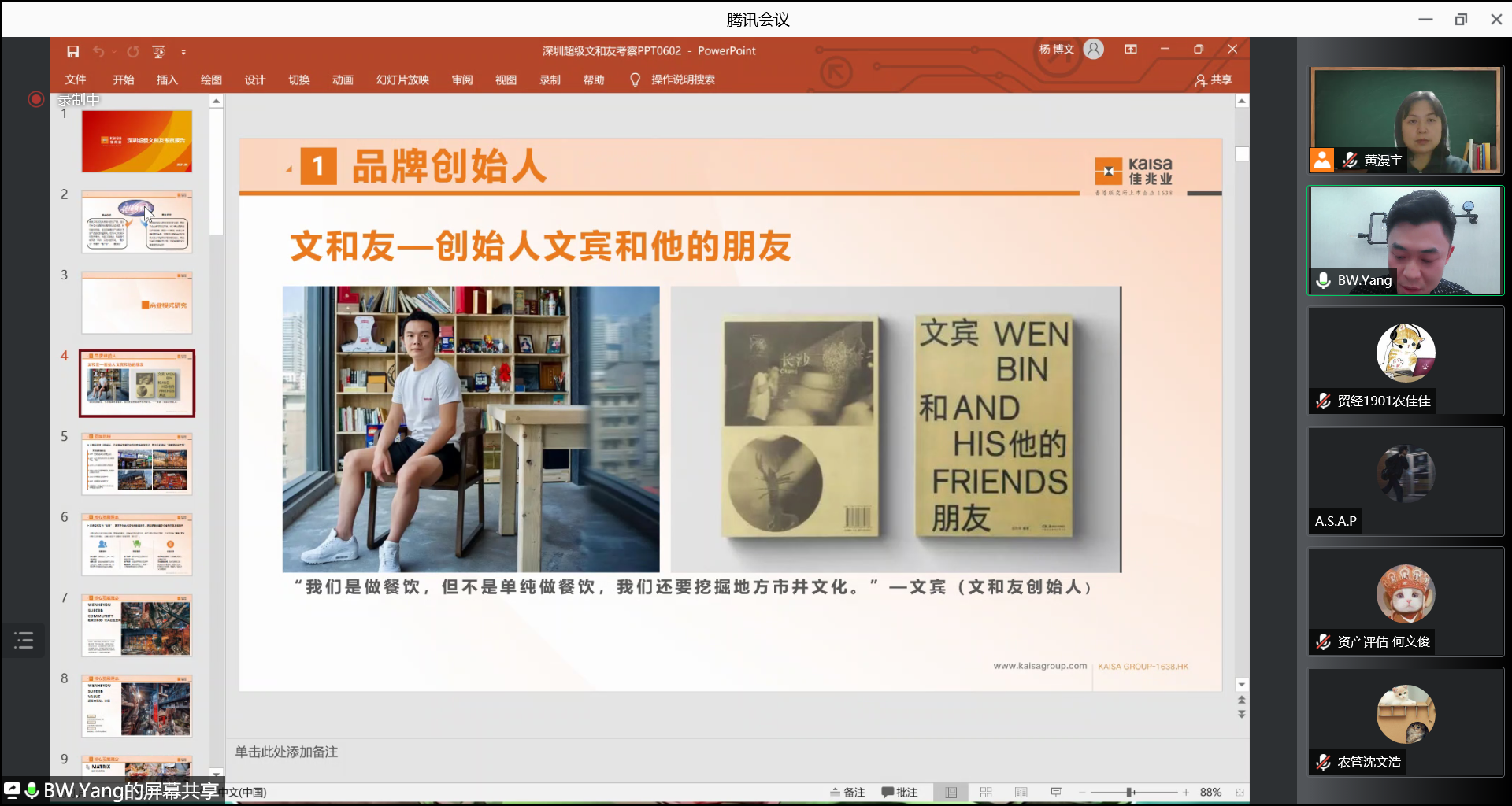Click the 操作说明搜索 search box

click(x=683, y=79)
